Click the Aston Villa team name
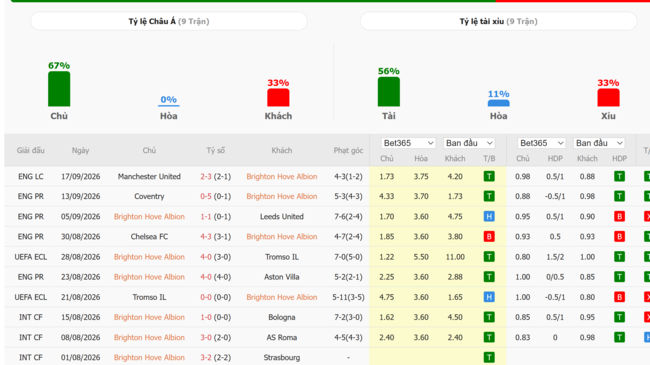 click(x=282, y=277)
